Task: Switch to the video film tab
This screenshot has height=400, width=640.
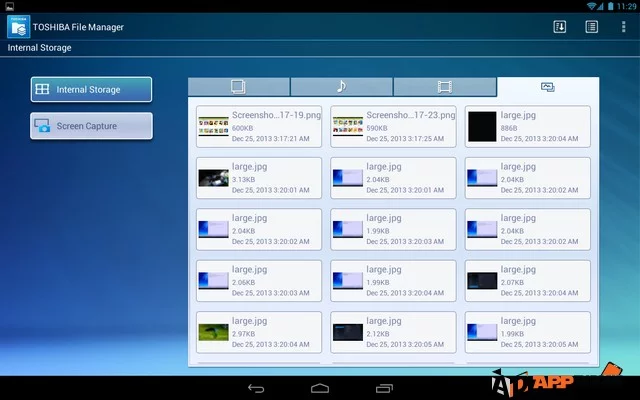Action: (x=445, y=87)
